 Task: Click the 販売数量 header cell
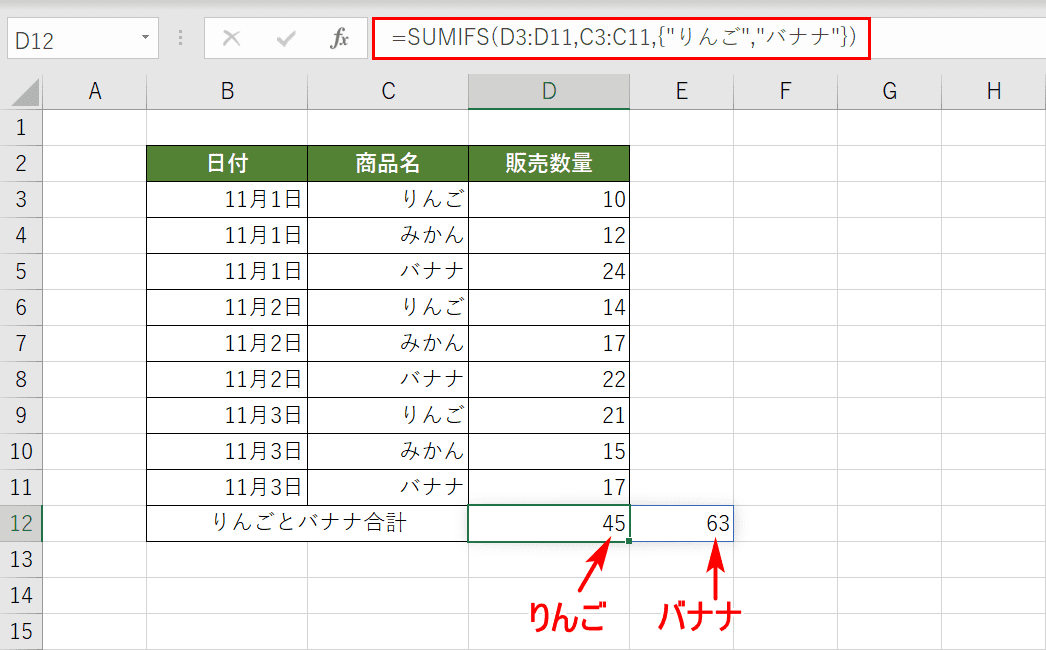point(549,164)
